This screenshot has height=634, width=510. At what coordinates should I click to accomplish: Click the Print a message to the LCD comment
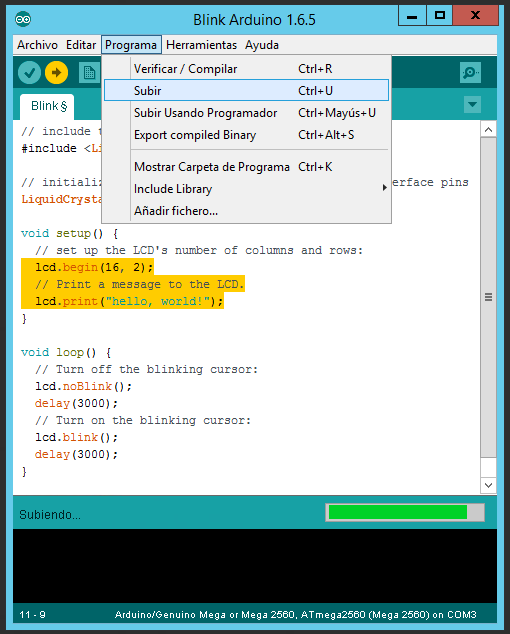click(x=140, y=284)
